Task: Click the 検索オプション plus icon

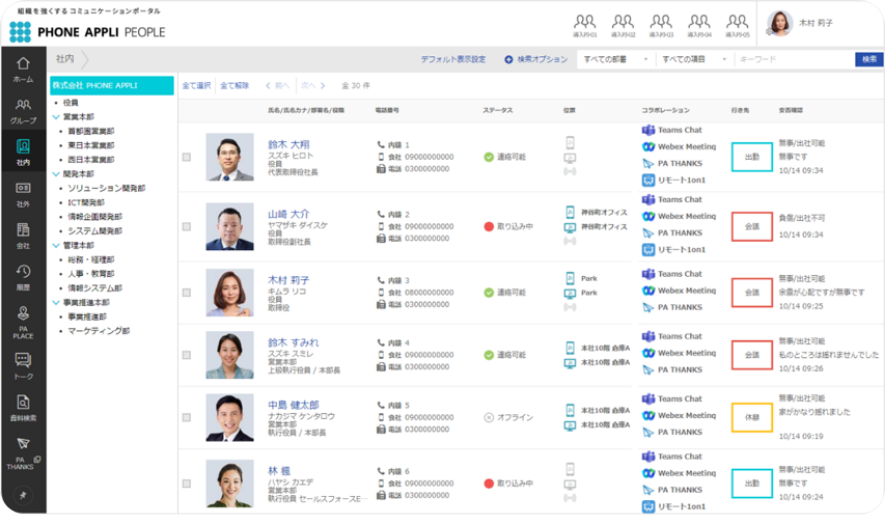Action: pyautogui.click(x=508, y=60)
